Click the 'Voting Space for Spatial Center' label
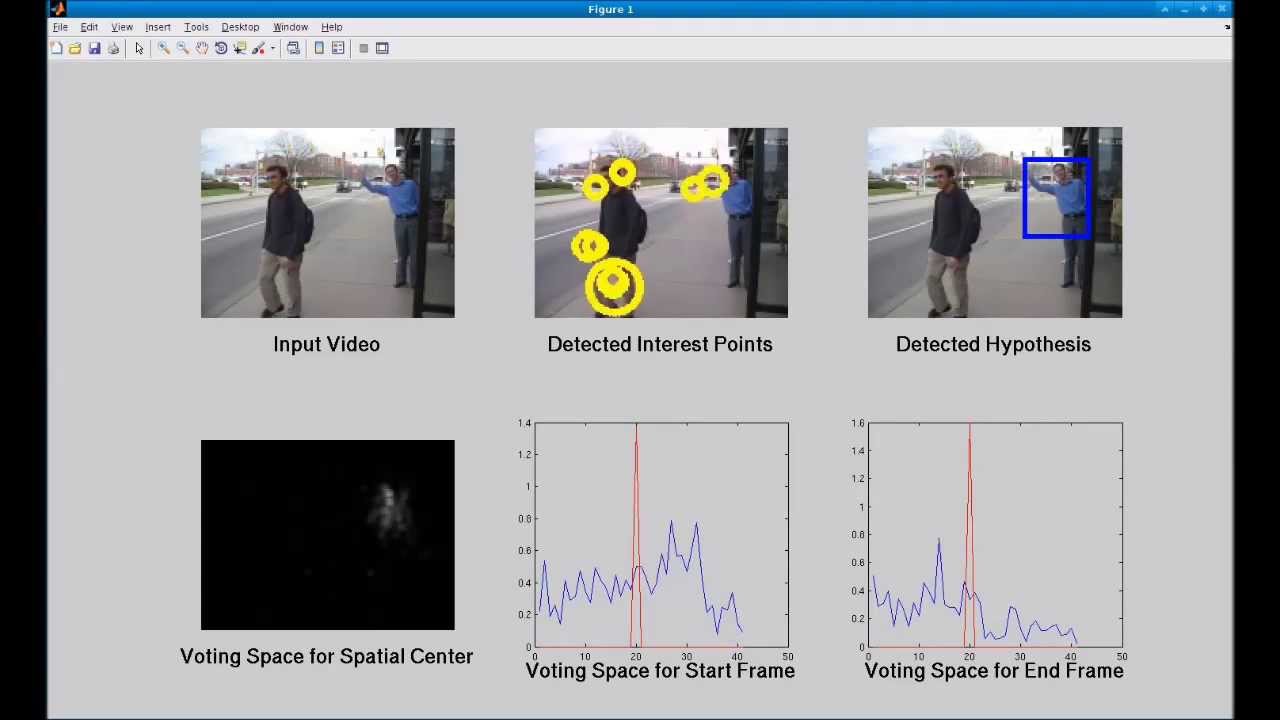The image size is (1280, 720). 326,656
